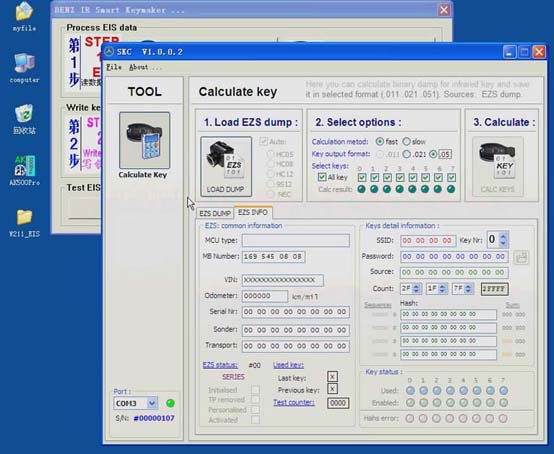Switch to the EZS INFO tab
This screenshot has height=454, width=554.
(253, 212)
